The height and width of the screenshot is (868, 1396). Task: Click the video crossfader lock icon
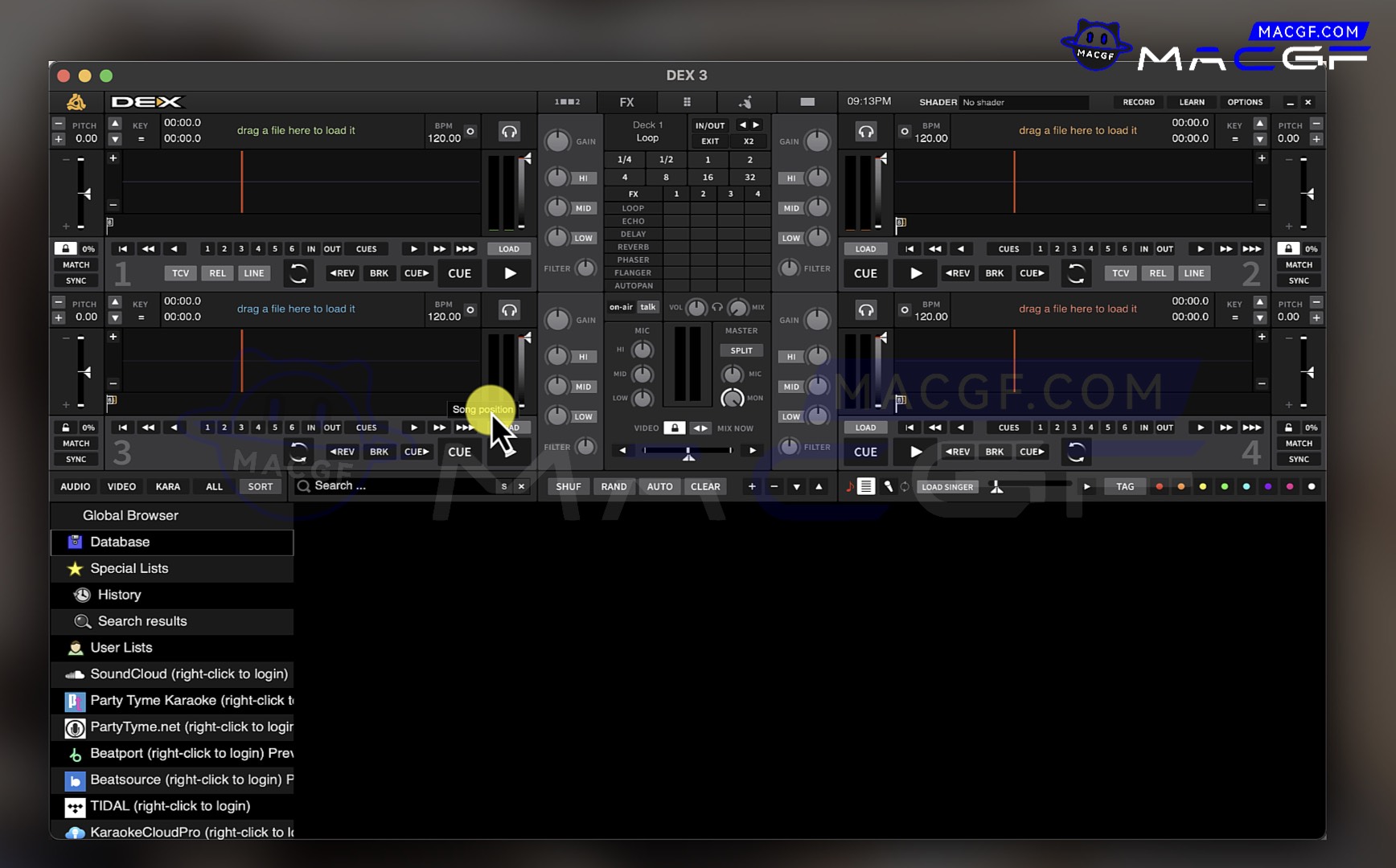click(x=675, y=428)
